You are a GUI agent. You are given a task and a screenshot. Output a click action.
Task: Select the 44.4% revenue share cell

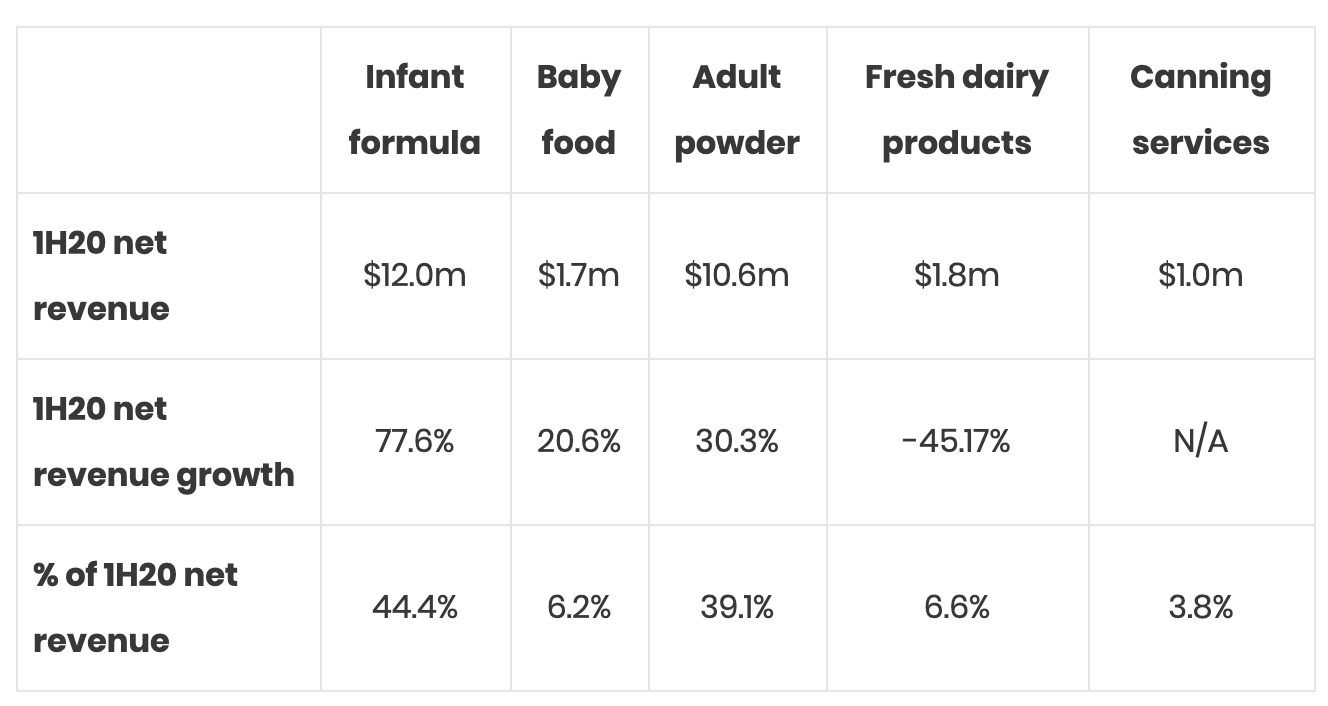click(x=414, y=607)
